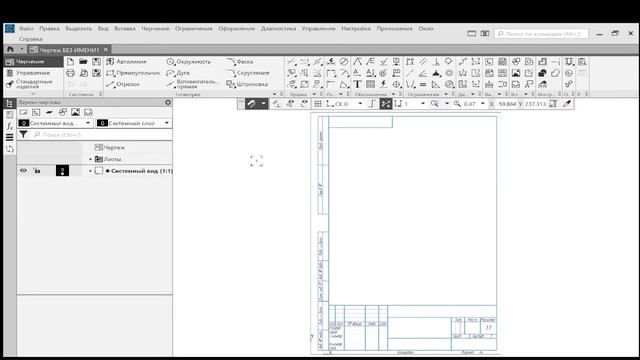This screenshot has width=640, height=360.
Task: Open the Файл menu
Action: pyautogui.click(x=26, y=29)
